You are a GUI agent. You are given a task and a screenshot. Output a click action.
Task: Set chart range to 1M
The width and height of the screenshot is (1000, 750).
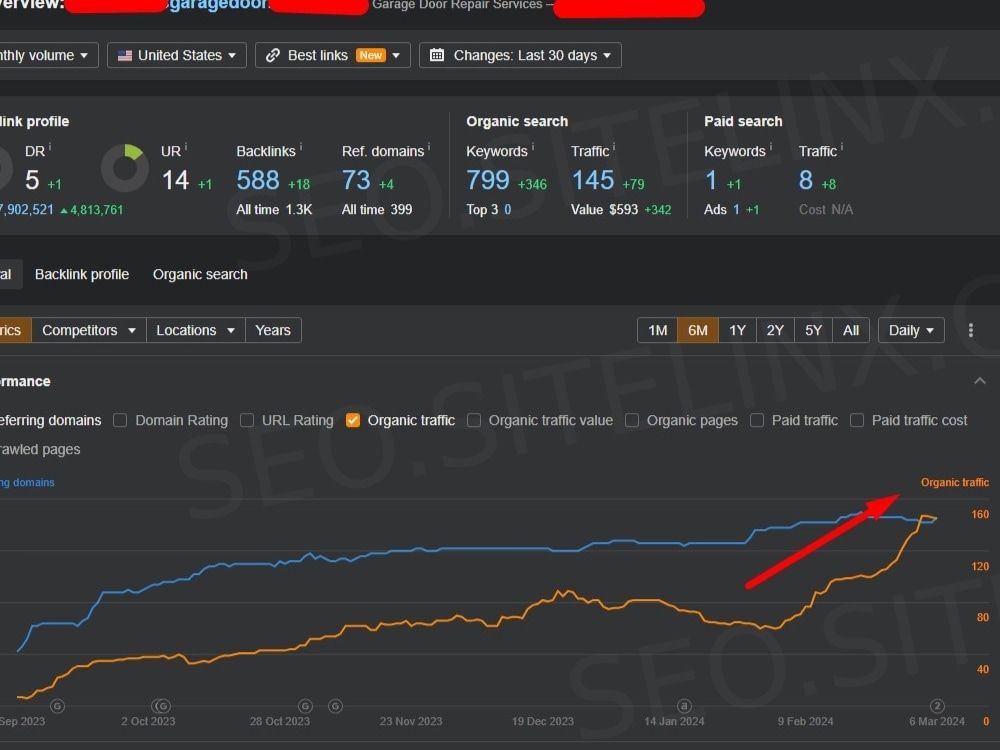point(658,330)
